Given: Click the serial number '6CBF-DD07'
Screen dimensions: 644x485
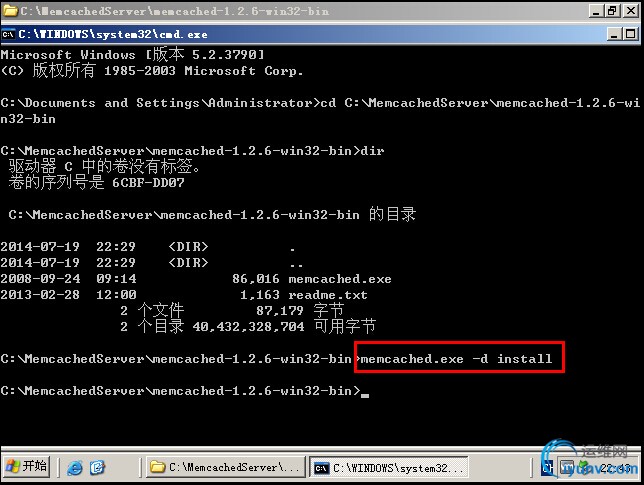Looking at the screenshot, I should (x=148, y=183).
